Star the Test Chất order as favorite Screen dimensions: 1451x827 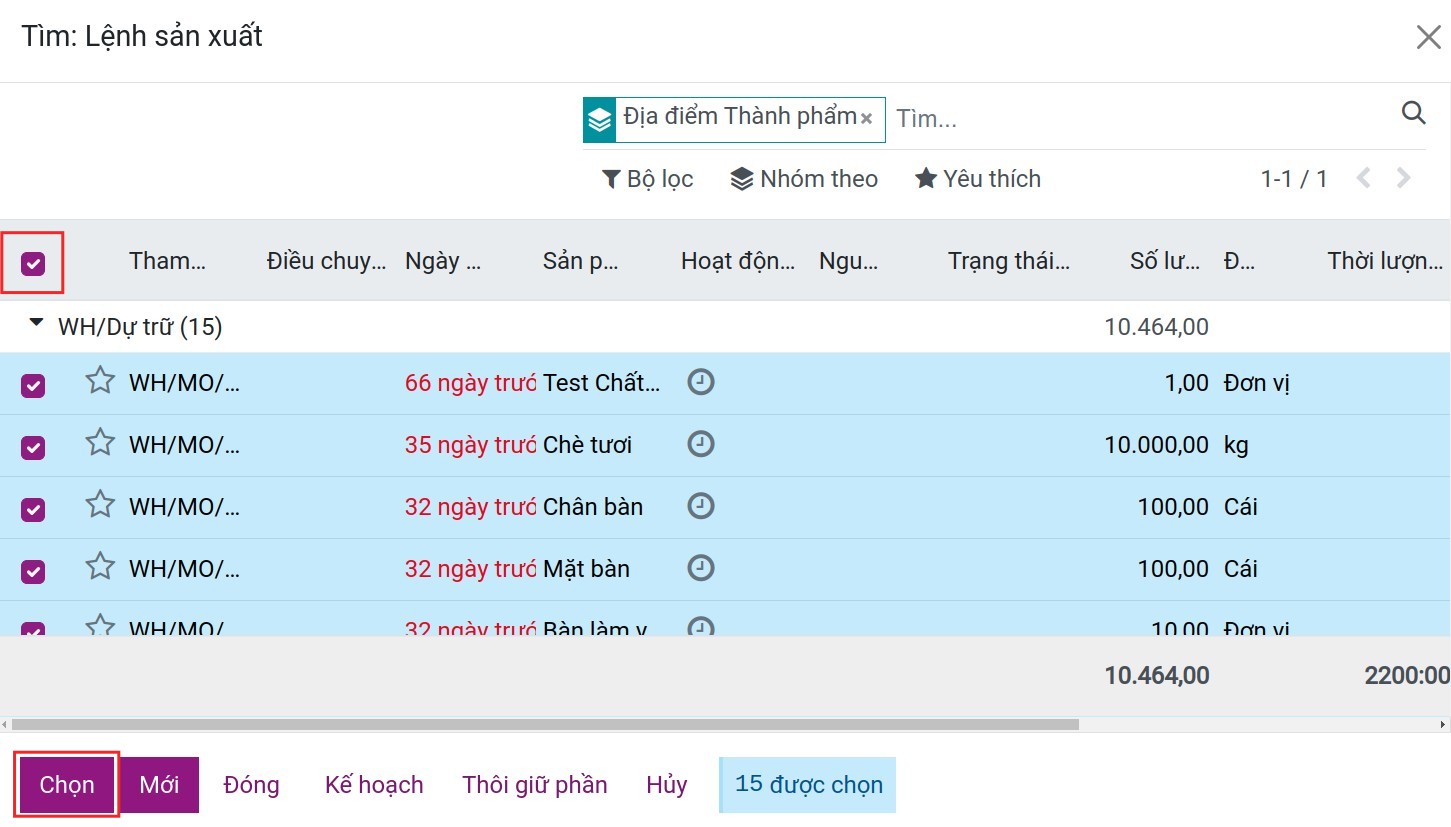[100, 381]
